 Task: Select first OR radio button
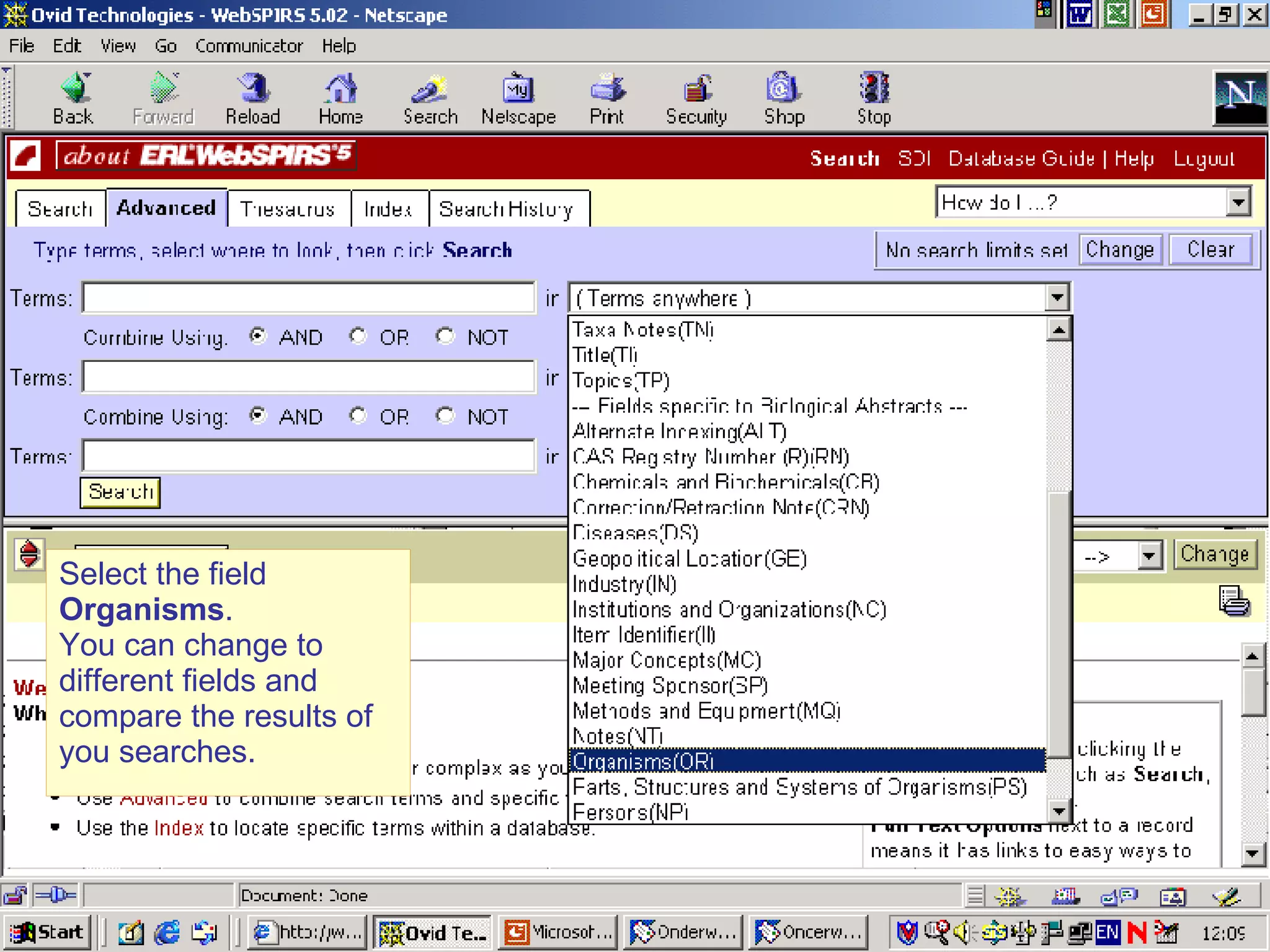[358, 336]
